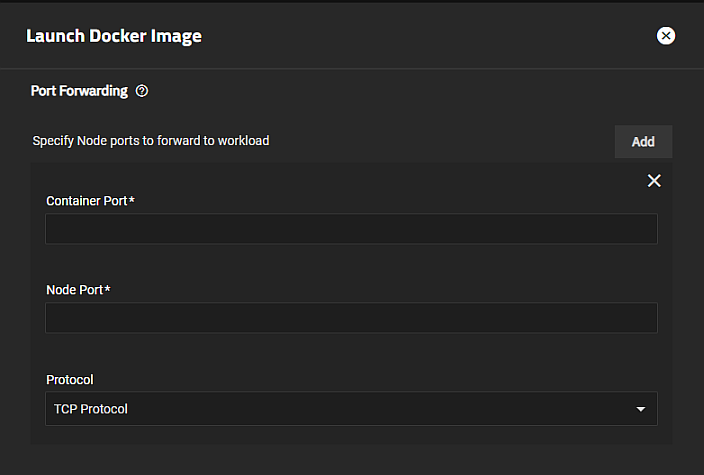Click Add to add port forwarding entry

643,141
